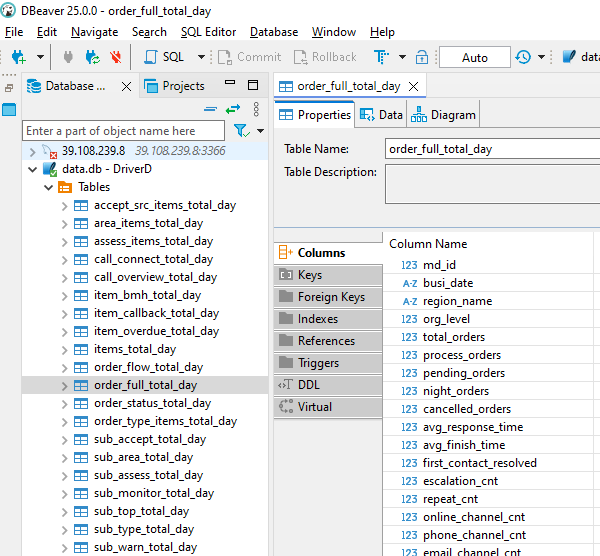Click the New Database Connection plug icon
The height and width of the screenshot is (556, 600).
[18, 57]
